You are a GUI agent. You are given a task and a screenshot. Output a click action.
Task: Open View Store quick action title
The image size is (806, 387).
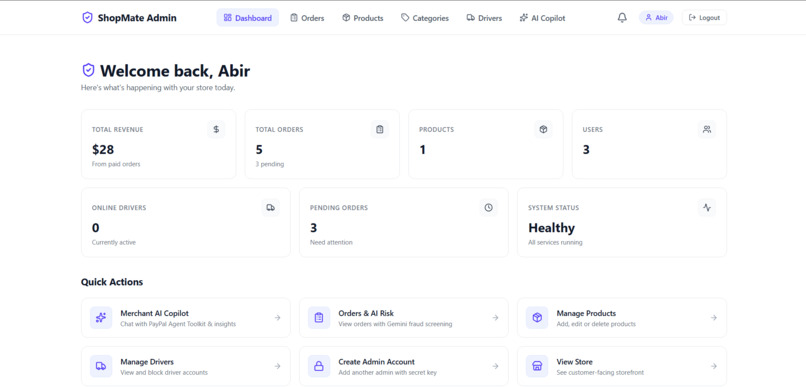[x=574, y=362]
